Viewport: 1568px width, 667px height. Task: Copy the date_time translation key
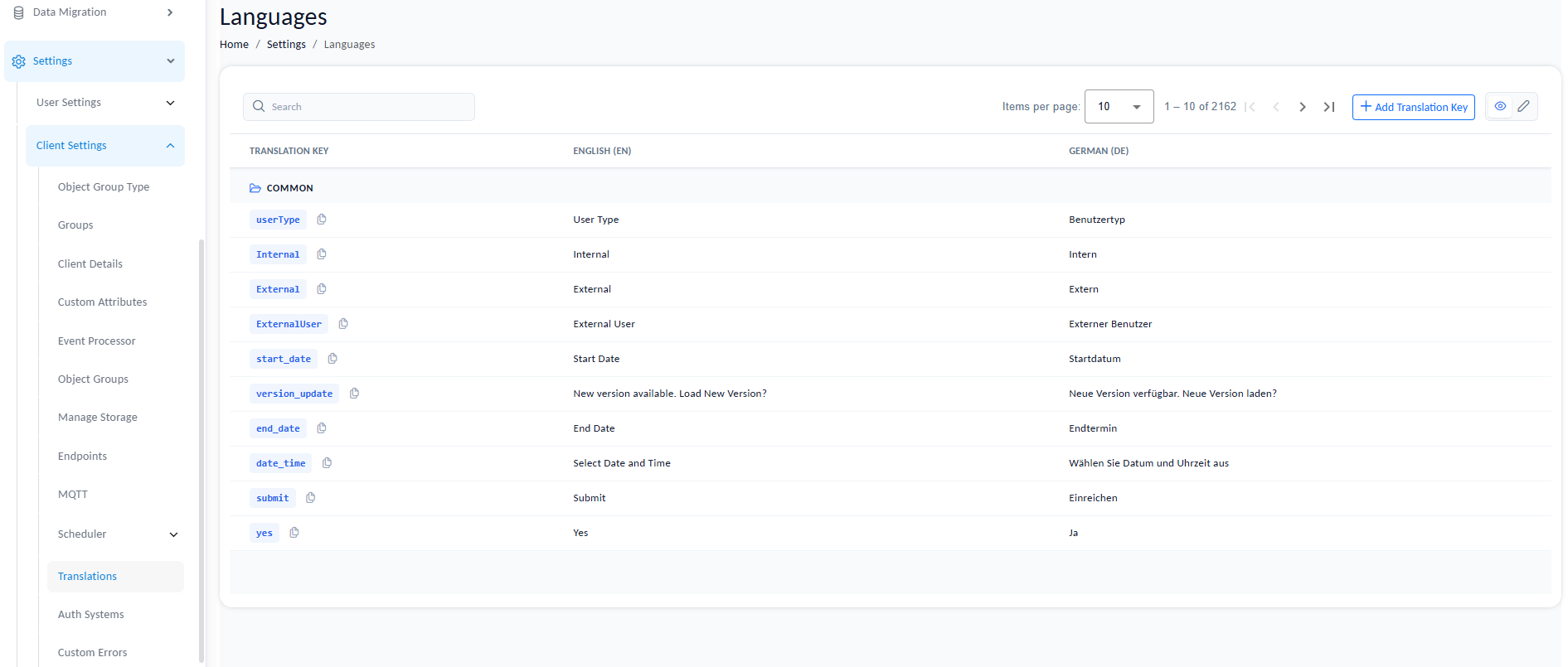(327, 463)
